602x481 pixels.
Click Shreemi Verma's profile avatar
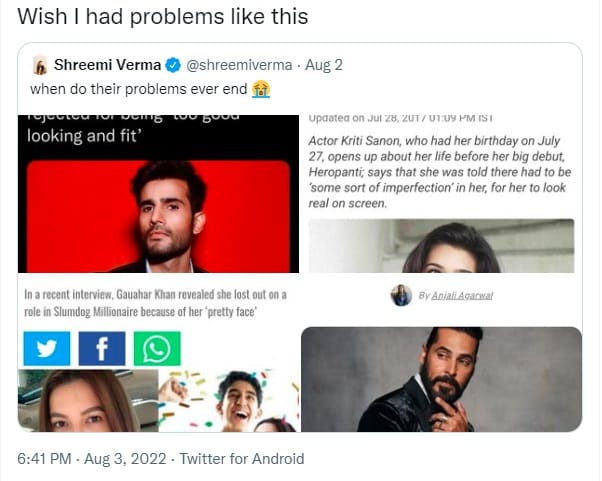point(41,67)
